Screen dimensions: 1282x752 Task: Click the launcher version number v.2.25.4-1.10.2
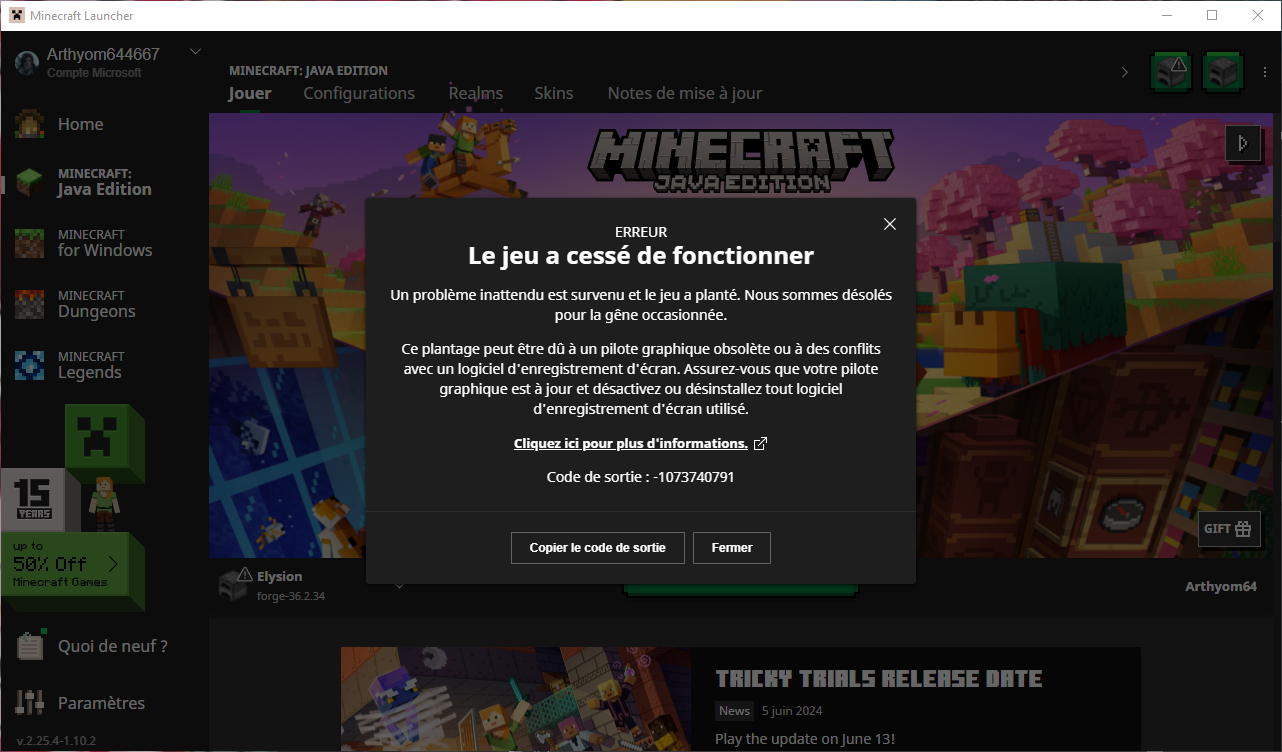56,741
